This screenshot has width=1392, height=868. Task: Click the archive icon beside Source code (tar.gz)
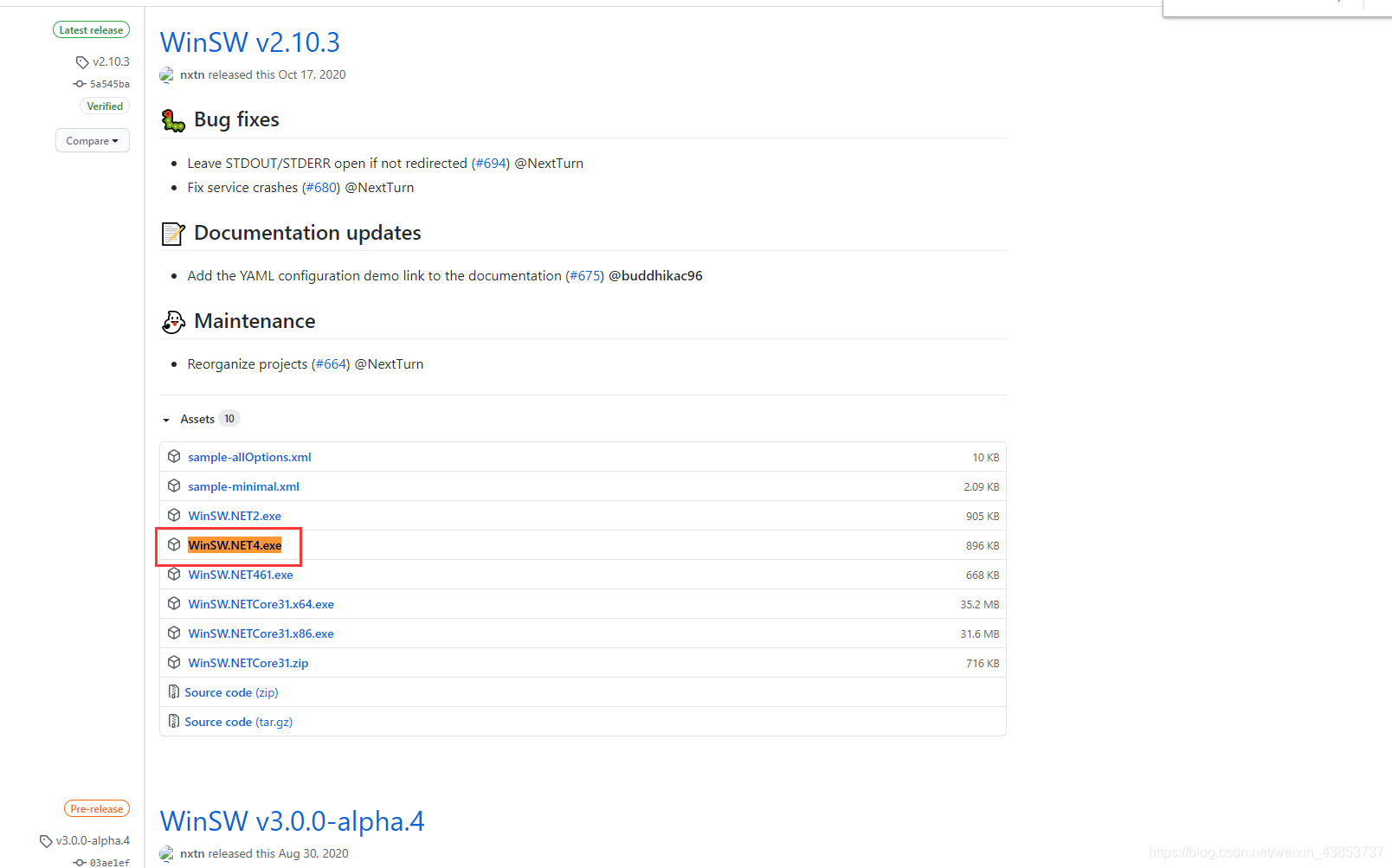point(174,721)
